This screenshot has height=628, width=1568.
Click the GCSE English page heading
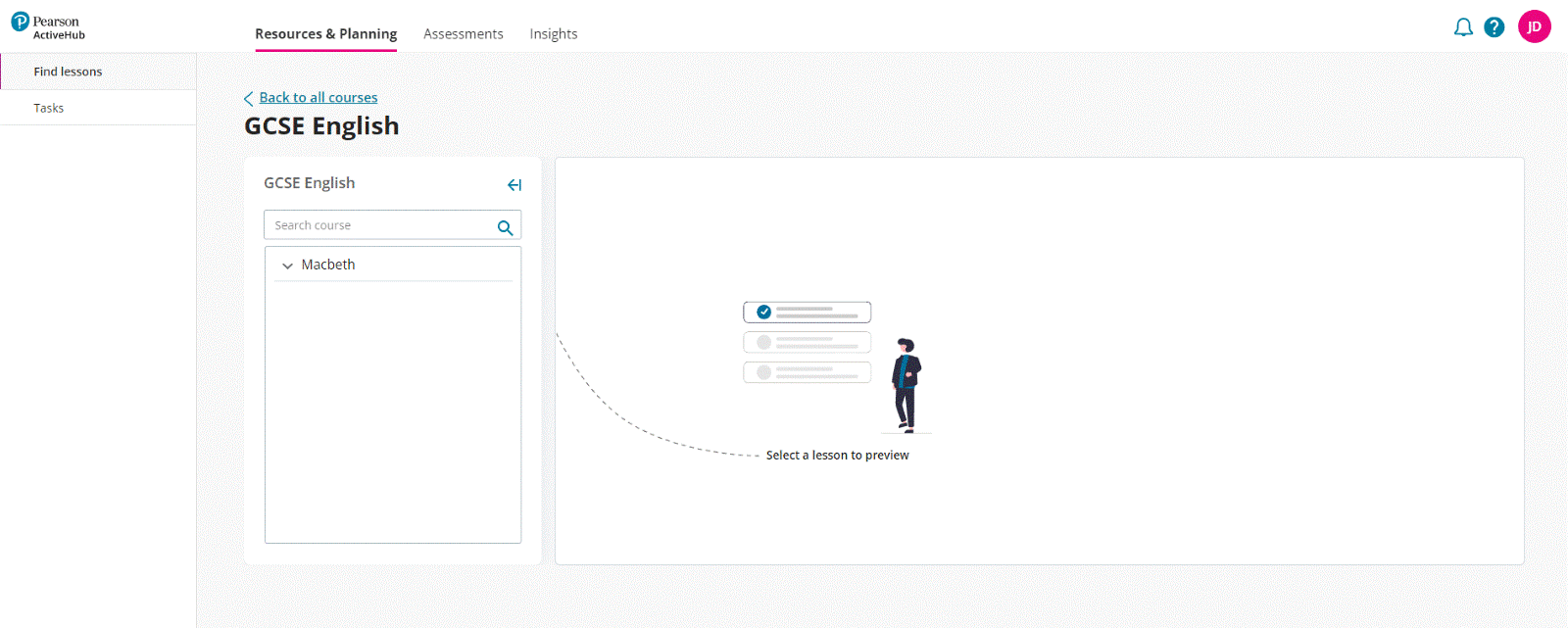pyautogui.click(x=321, y=126)
